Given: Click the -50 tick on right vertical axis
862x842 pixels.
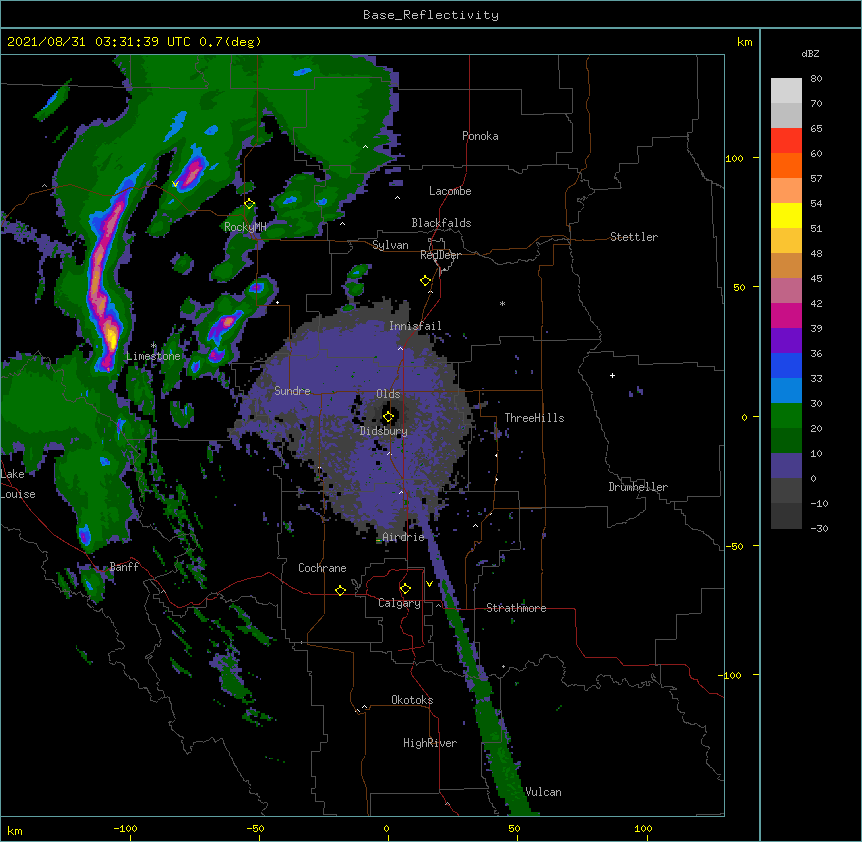Looking at the screenshot, I should coord(734,546).
